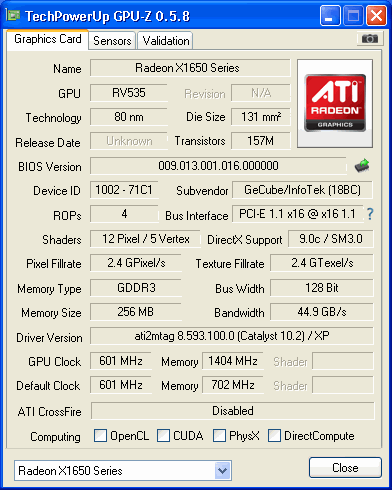Toggle the PhysX checkbox

[x=219, y=435]
